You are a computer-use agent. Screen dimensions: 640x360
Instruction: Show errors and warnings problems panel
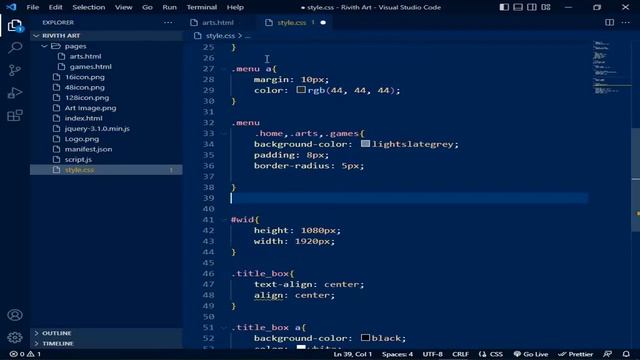(x=25, y=354)
